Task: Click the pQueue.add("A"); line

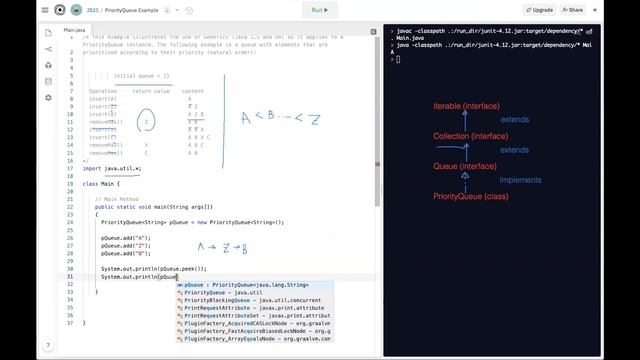Action: click(126, 238)
